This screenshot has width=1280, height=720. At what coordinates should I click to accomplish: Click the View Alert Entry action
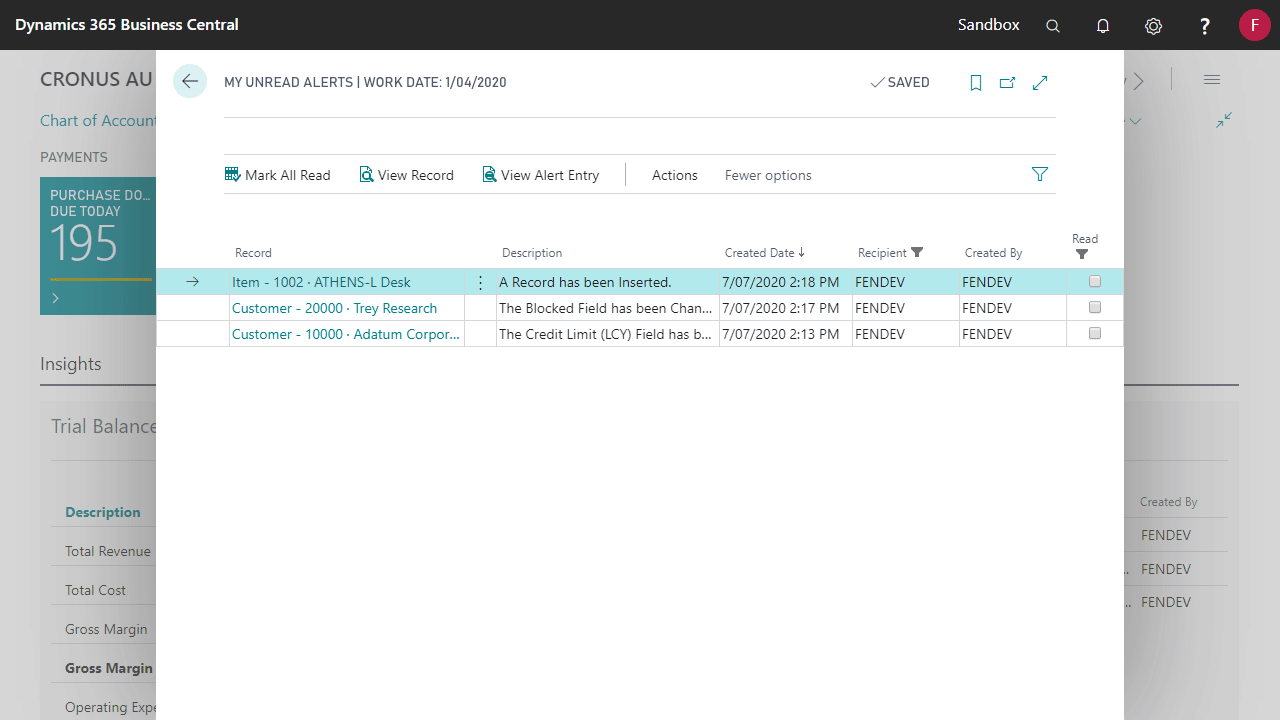pos(541,175)
